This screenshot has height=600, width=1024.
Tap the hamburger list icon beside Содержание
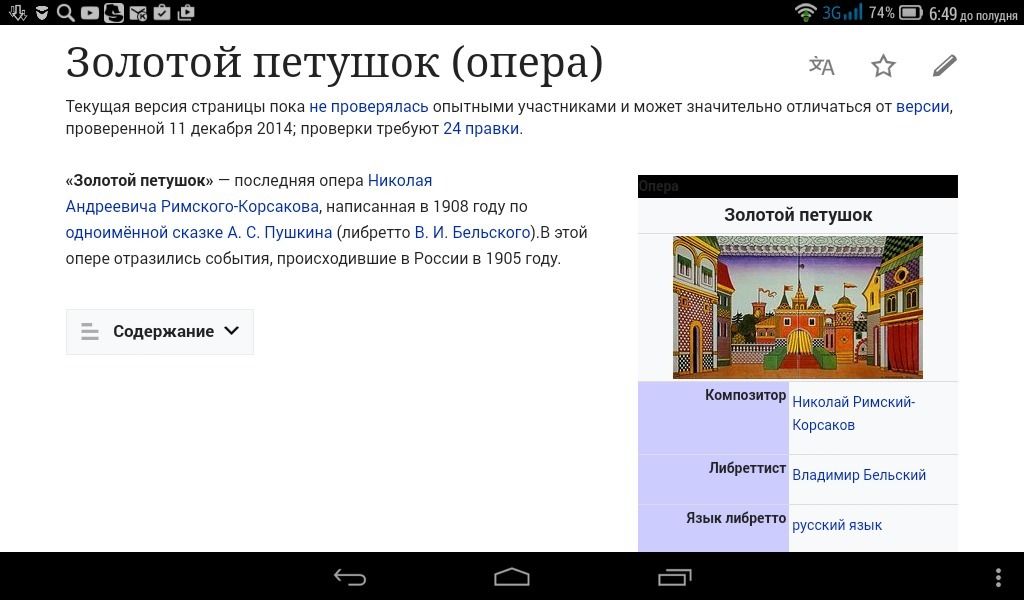pos(89,332)
